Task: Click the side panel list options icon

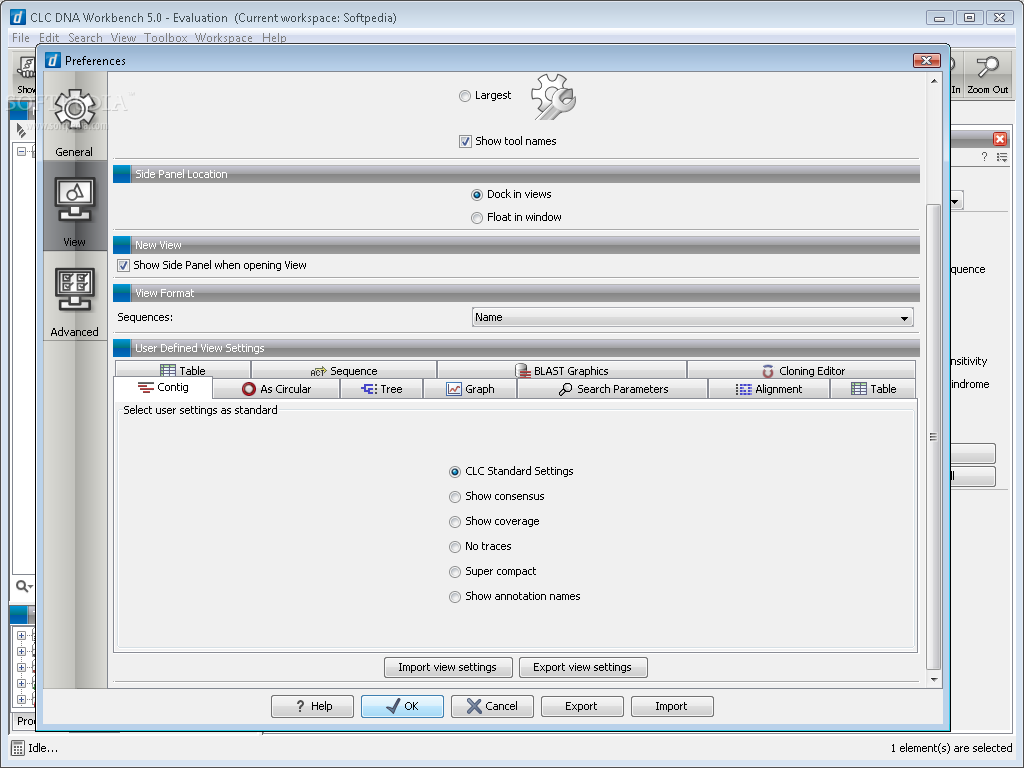Action: [1002, 157]
